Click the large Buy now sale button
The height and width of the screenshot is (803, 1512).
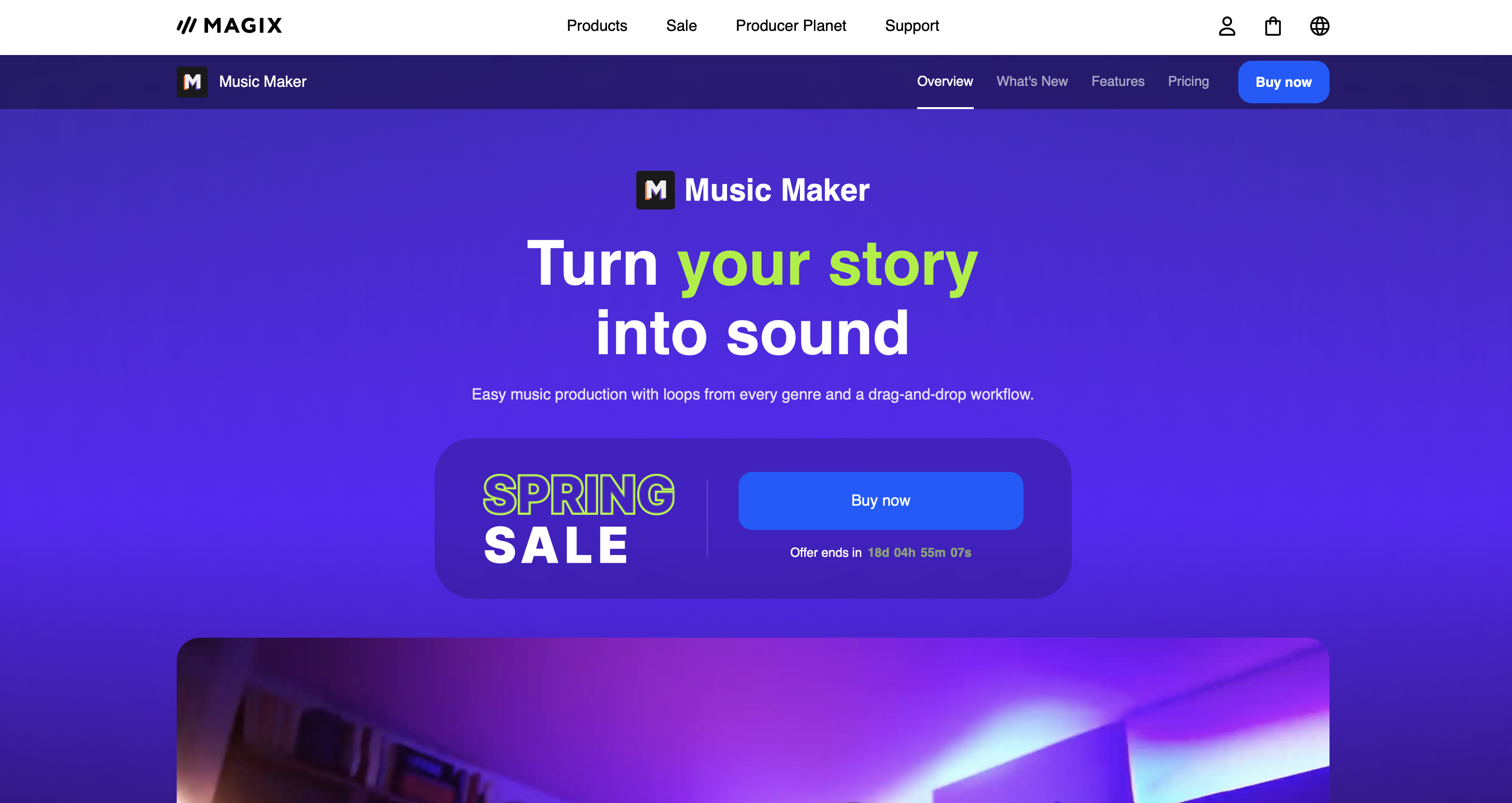click(881, 500)
